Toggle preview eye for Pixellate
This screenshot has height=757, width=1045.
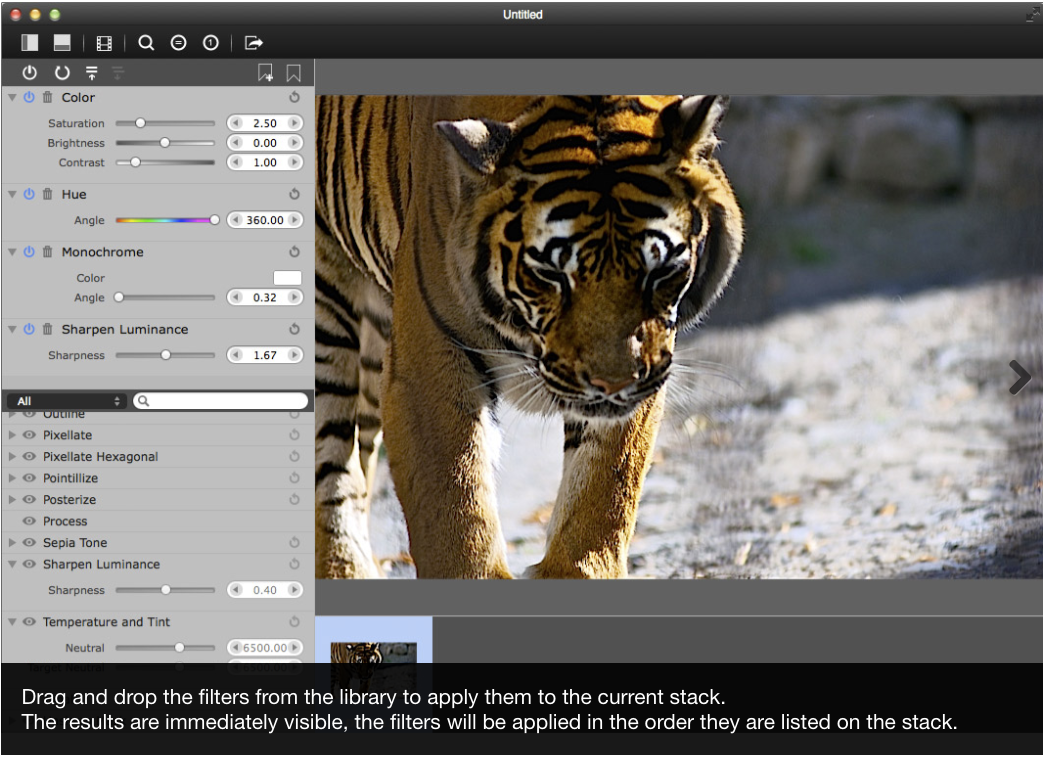(x=29, y=434)
